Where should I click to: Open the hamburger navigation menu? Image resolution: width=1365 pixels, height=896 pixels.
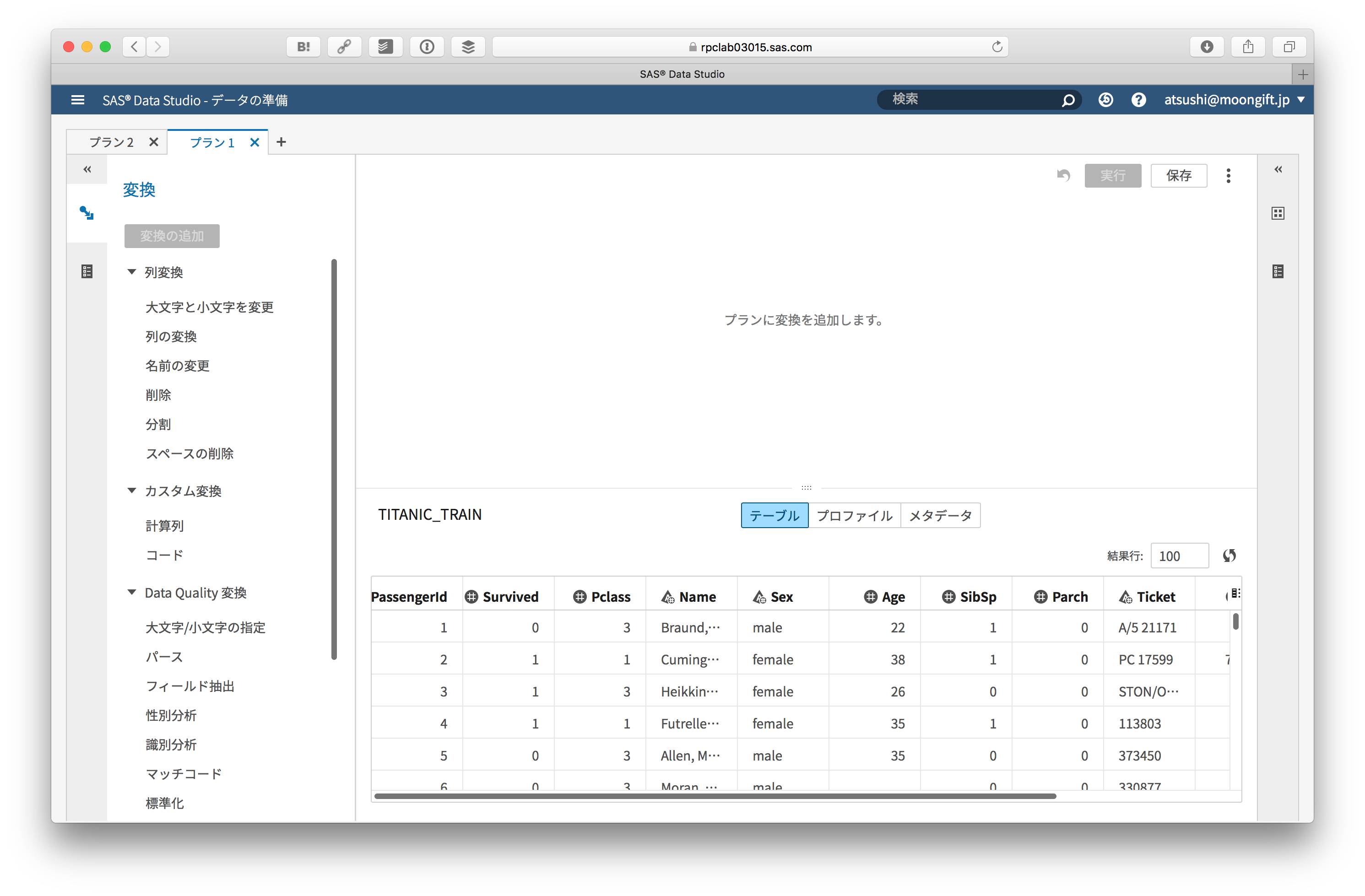[x=77, y=100]
